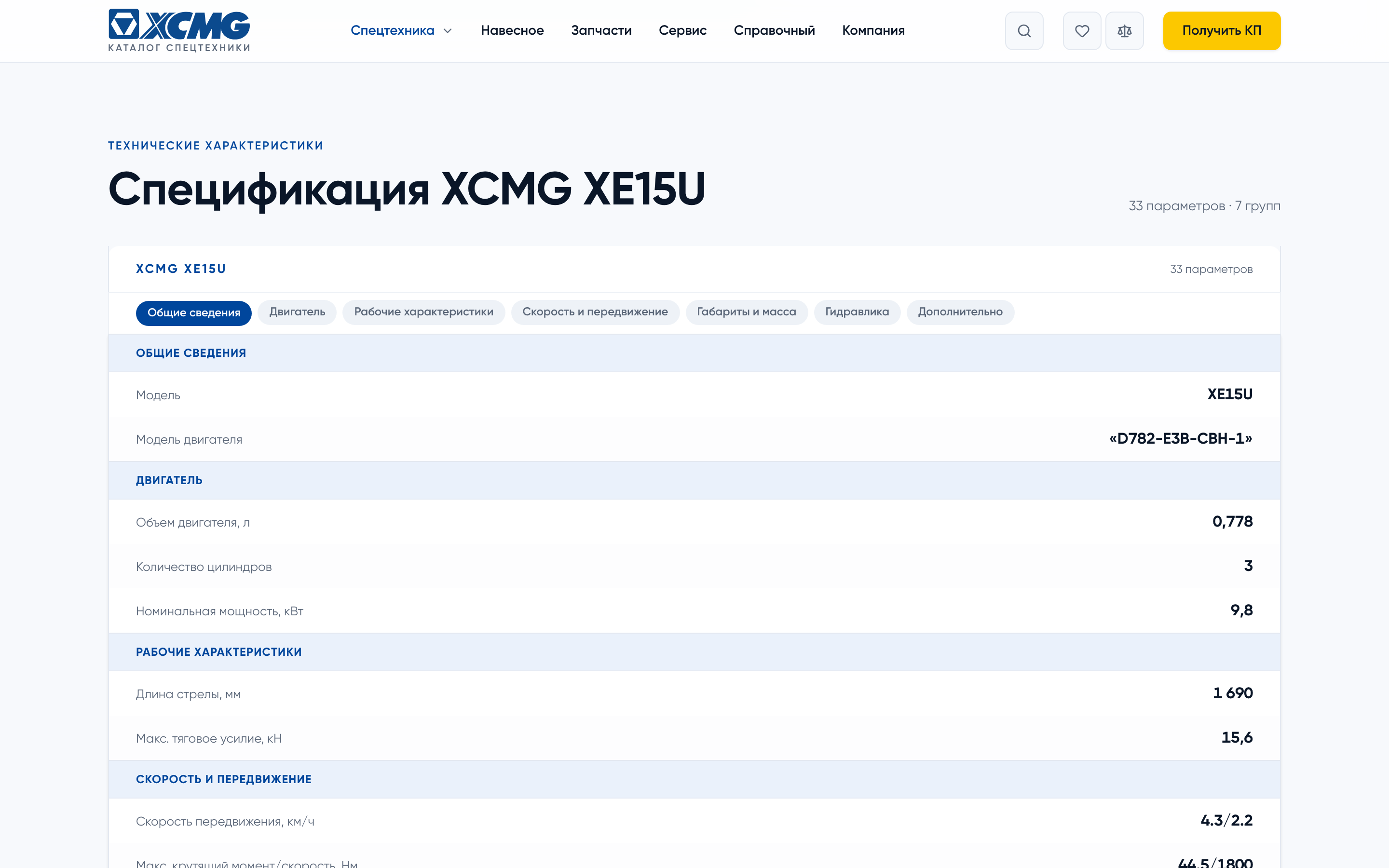Screen dimensions: 1389x868
Task: Click the РАБОЧИЕ ХАРАКТЕРИСТИКИ group header
Action: [694, 652]
